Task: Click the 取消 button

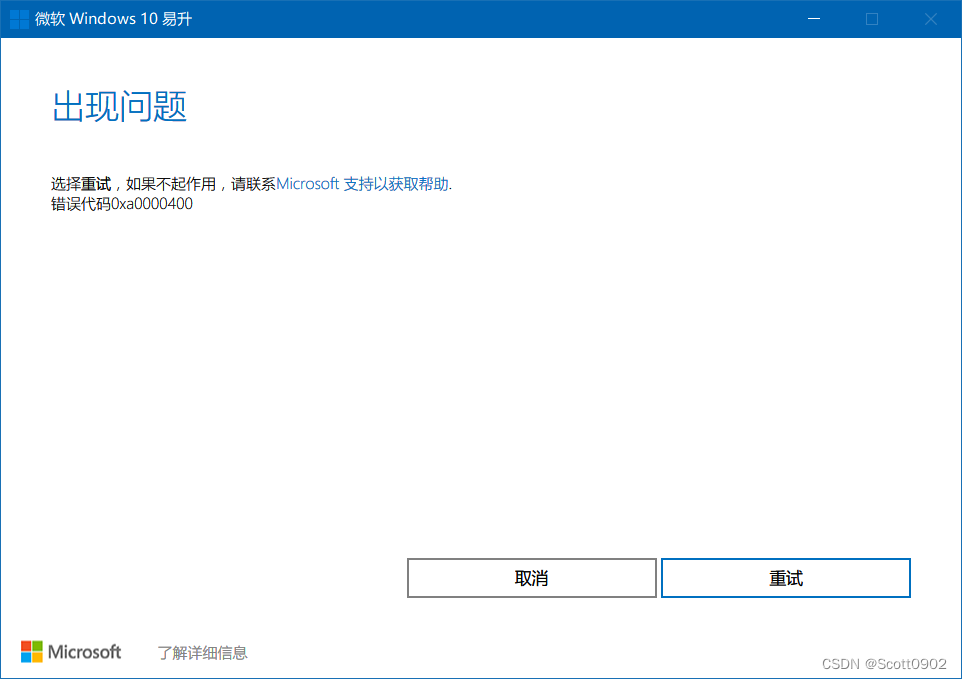Action: click(531, 578)
